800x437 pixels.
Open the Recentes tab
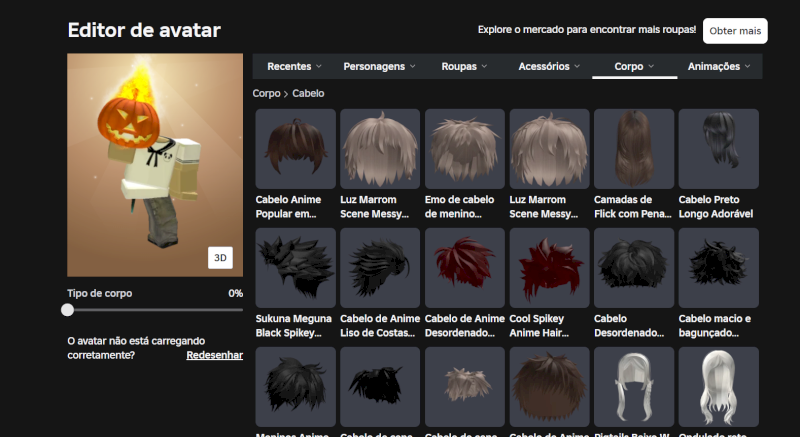(x=294, y=66)
